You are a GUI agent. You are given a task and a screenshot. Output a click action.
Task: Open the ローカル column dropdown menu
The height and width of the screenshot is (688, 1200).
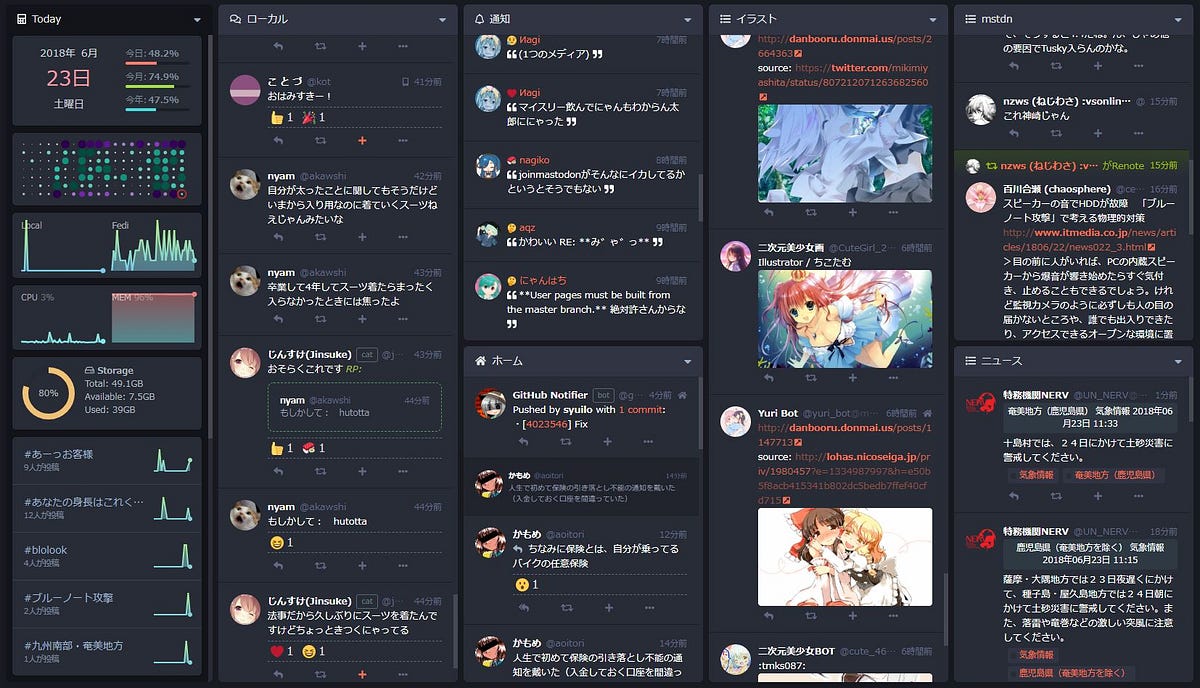pyautogui.click(x=442, y=20)
